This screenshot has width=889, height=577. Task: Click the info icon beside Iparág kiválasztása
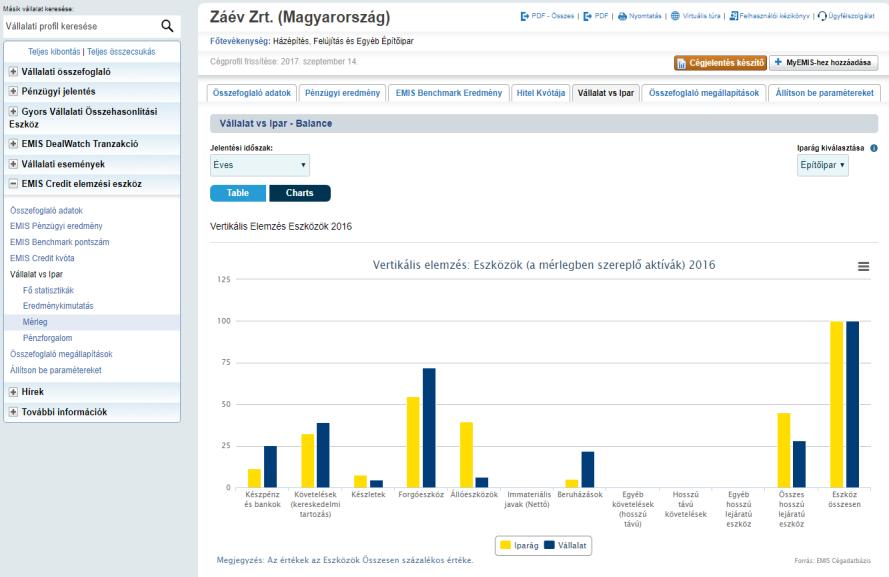click(874, 148)
